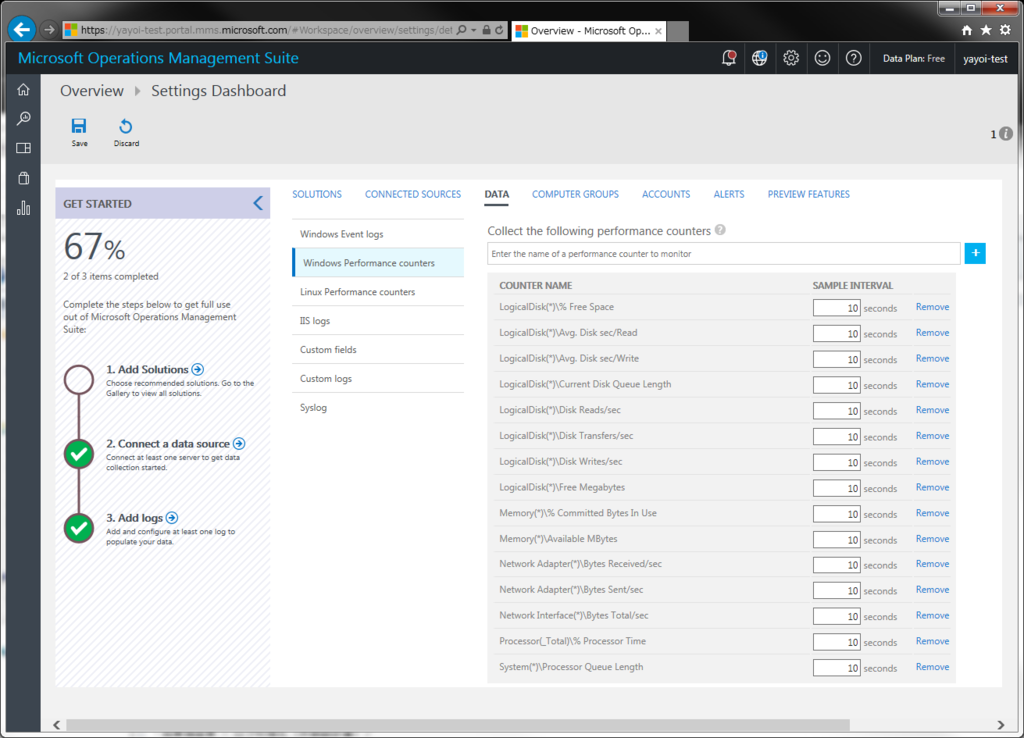The height and width of the screenshot is (738, 1024).
Task: Remove the Processor % Processor Time counter
Action: tap(932, 641)
